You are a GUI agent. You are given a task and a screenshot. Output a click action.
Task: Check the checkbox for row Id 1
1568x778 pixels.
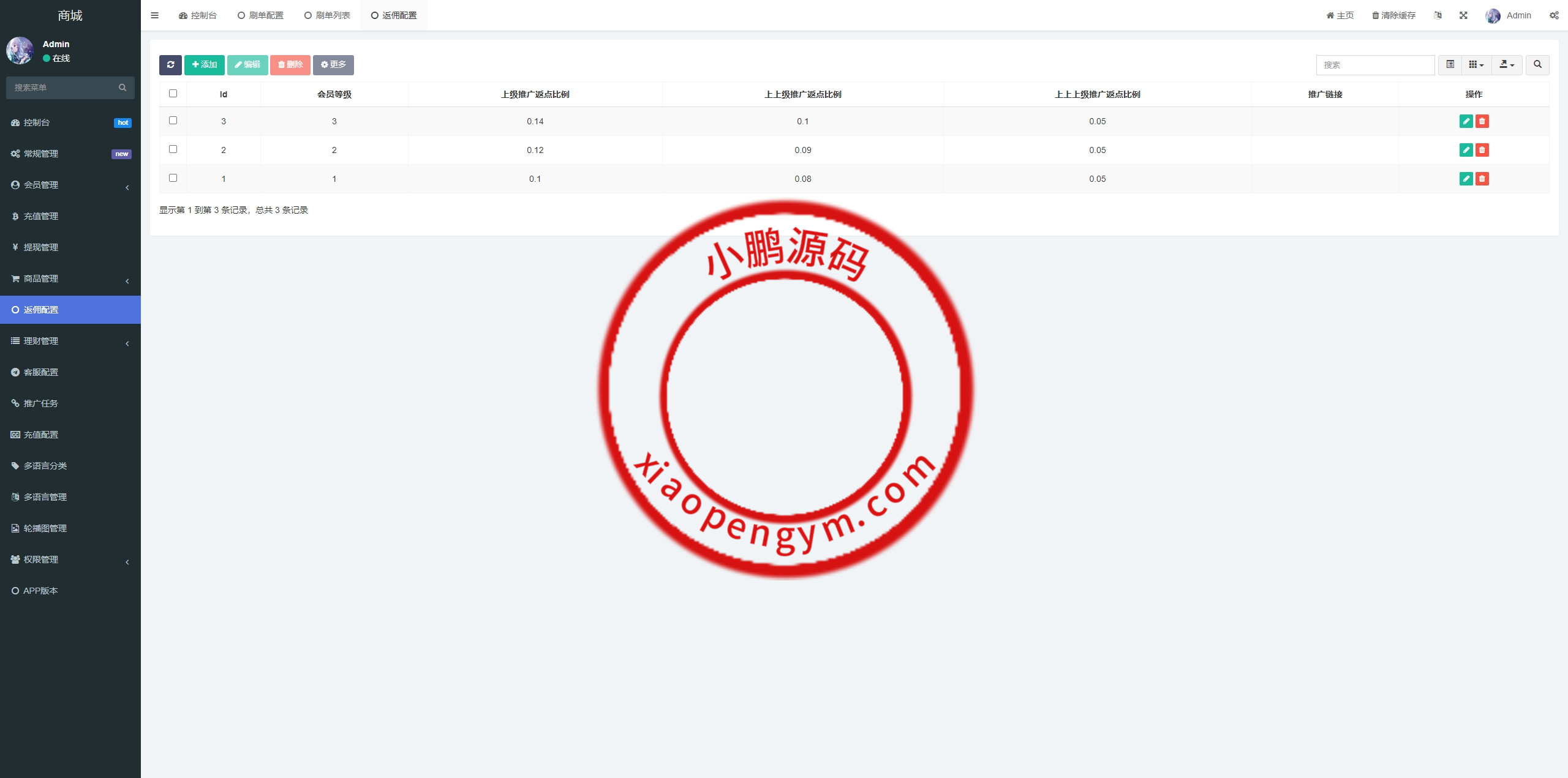pyautogui.click(x=173, y=178)
